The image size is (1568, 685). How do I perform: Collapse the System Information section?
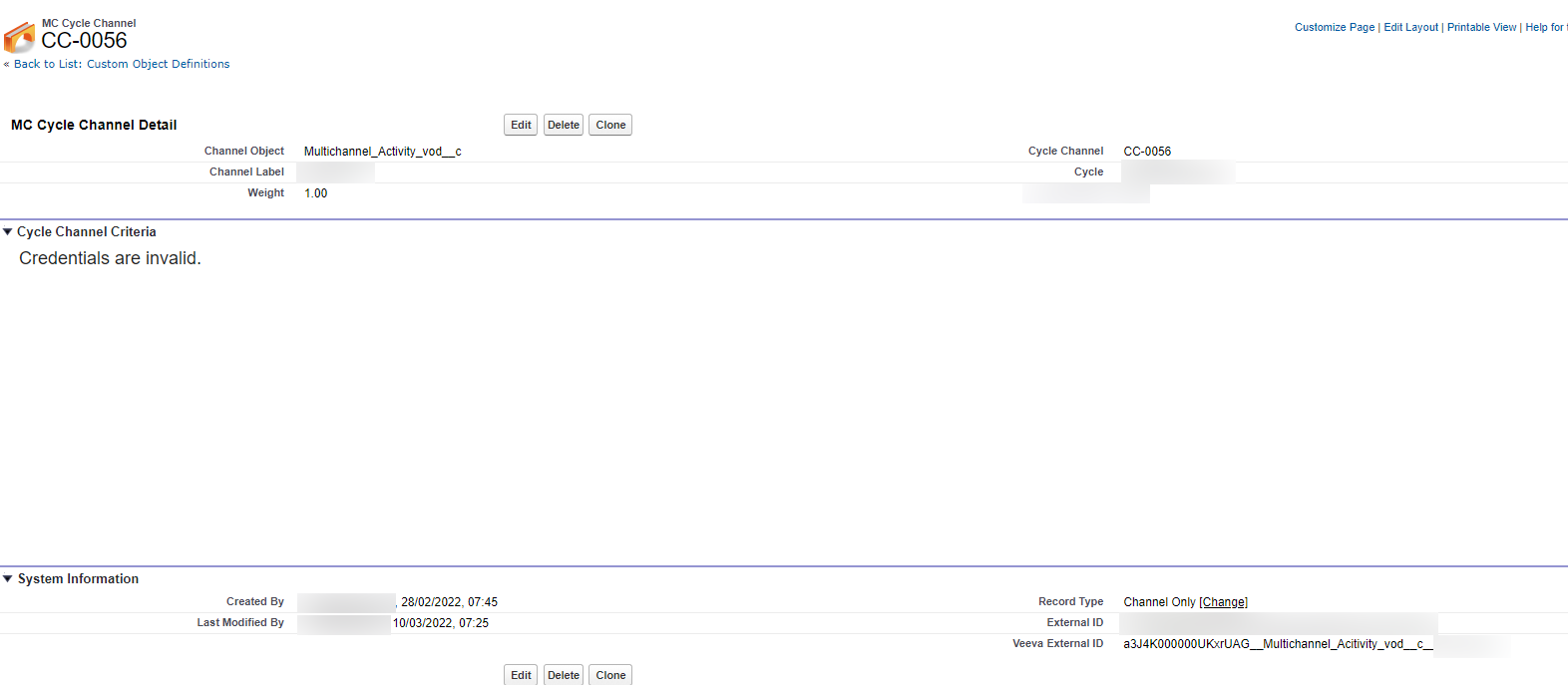(8, 579)
